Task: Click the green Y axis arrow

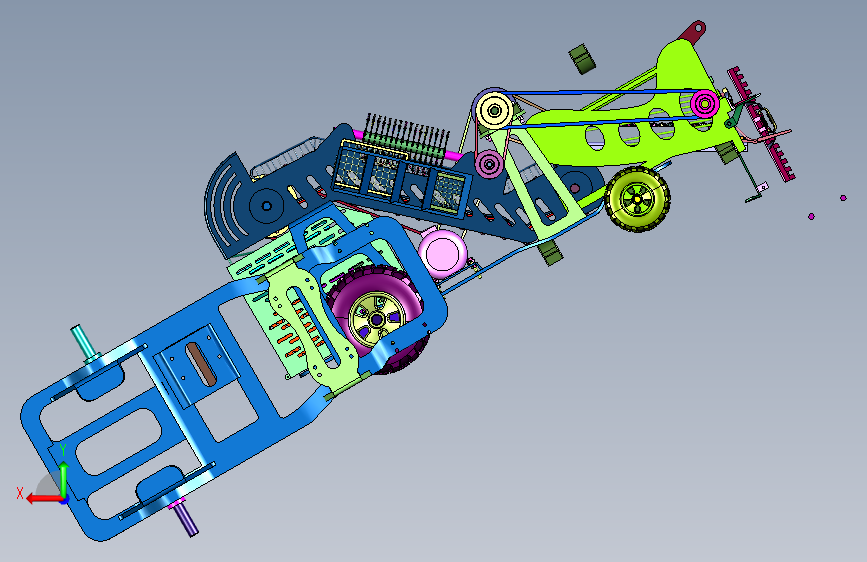Action: click(x=64, y=479)
